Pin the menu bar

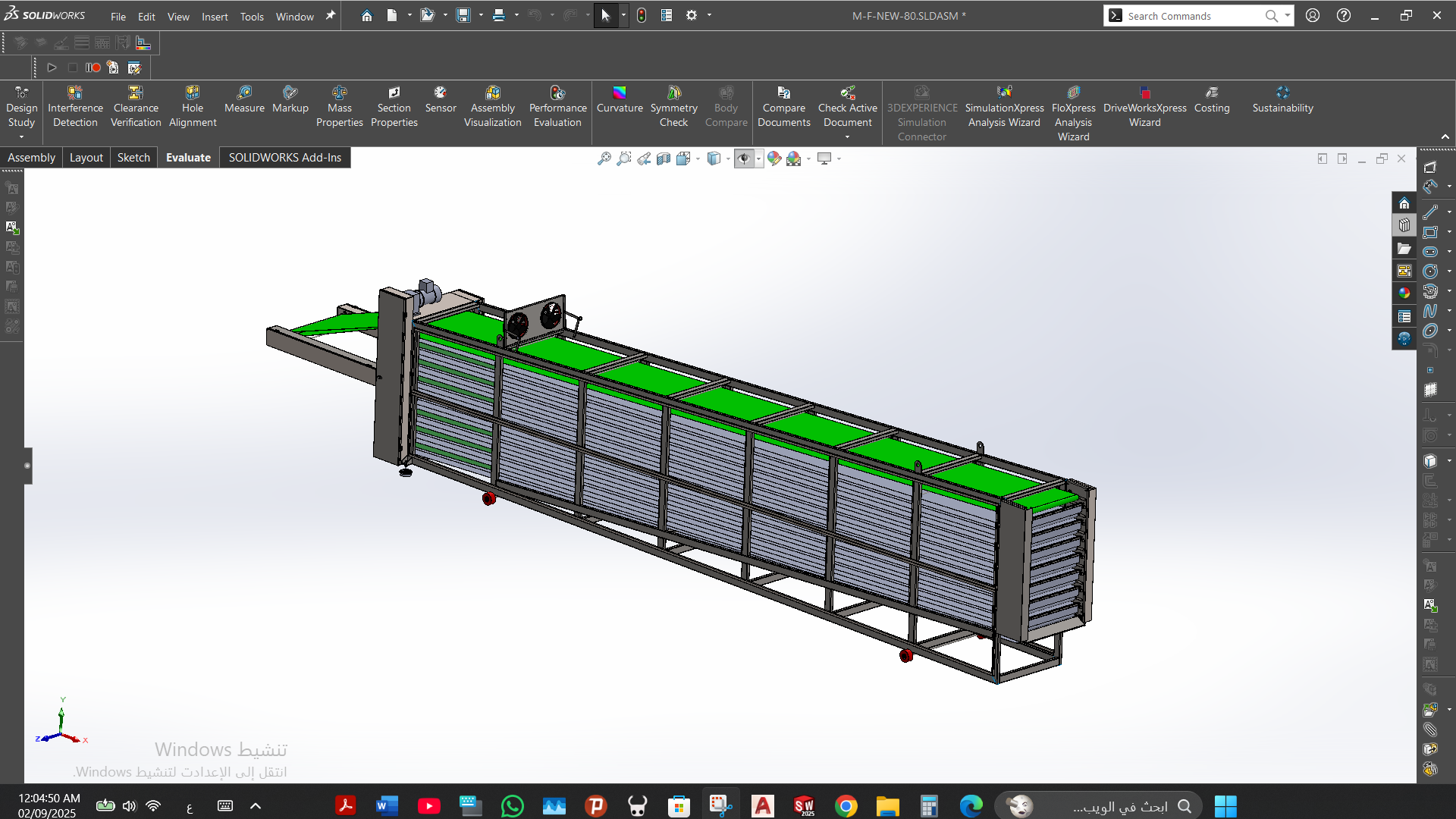point(331,15)
